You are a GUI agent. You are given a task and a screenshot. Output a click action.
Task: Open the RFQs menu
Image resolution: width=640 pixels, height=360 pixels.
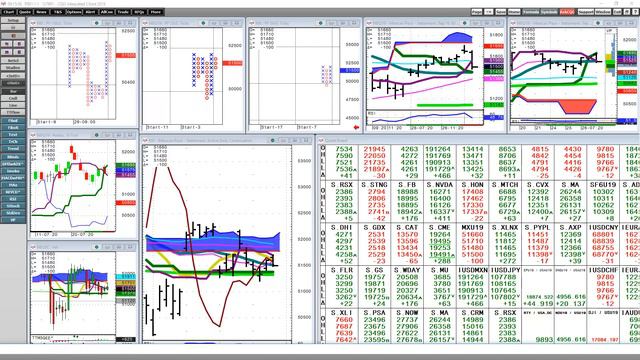[139, 12]
